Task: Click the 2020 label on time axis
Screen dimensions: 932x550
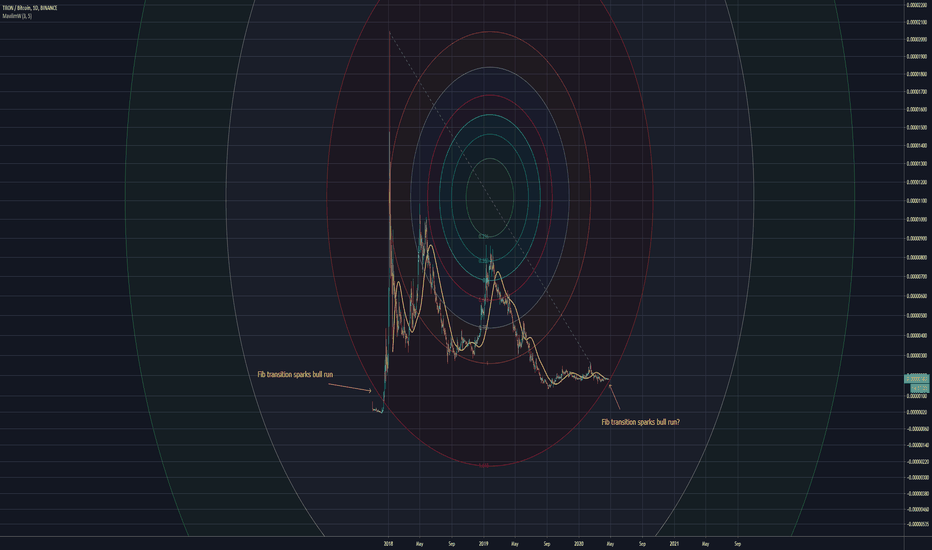Action: click(579, 543)
